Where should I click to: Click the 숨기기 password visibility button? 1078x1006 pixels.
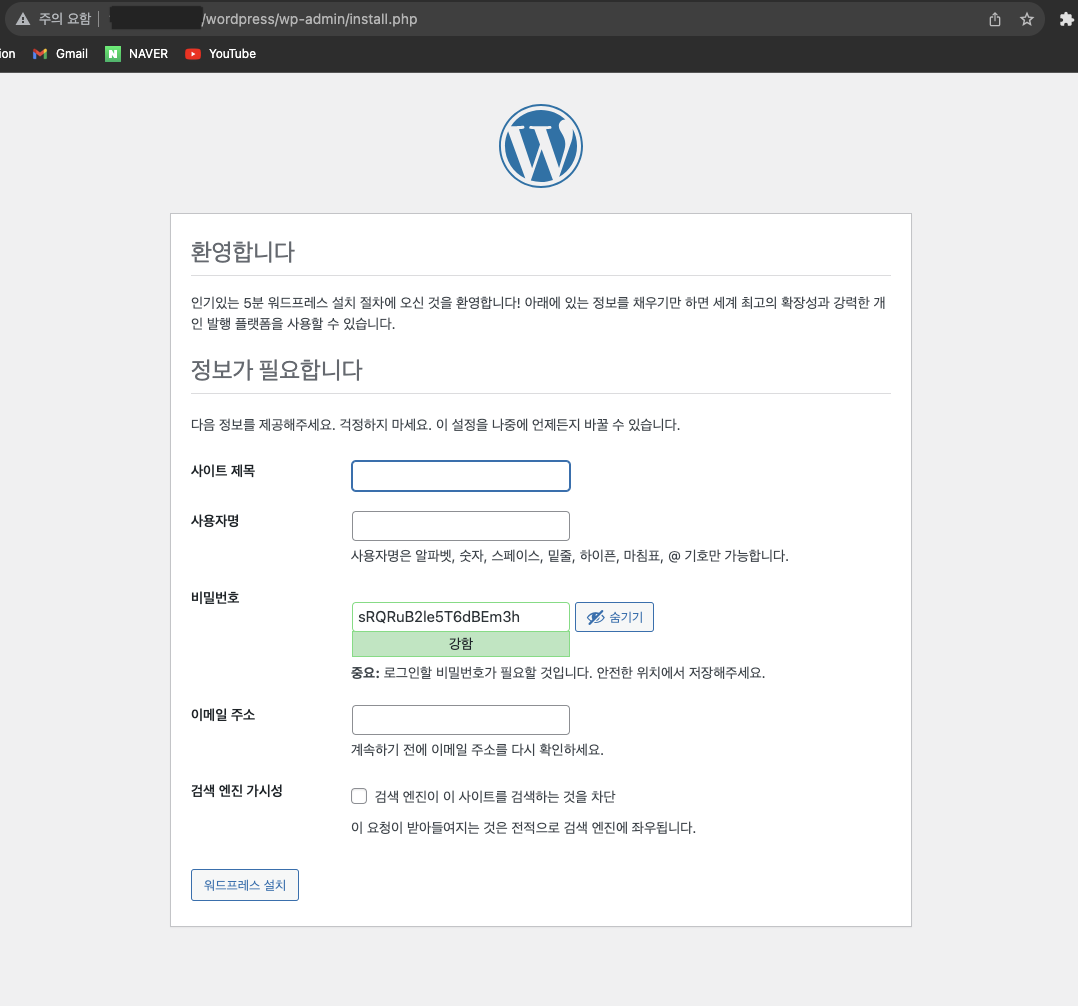(614, 617)
